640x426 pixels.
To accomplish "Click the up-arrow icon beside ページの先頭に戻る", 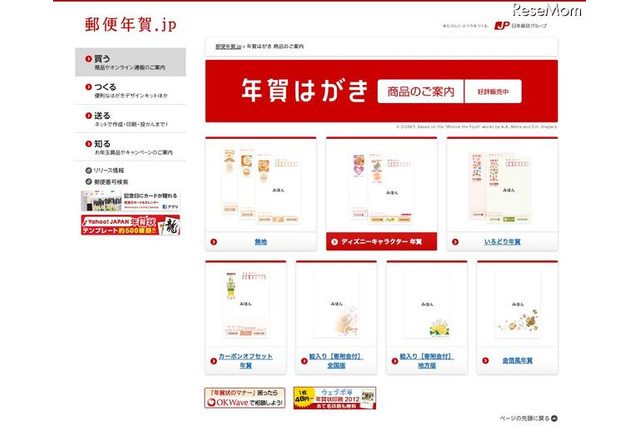I will tap(554, 418).
